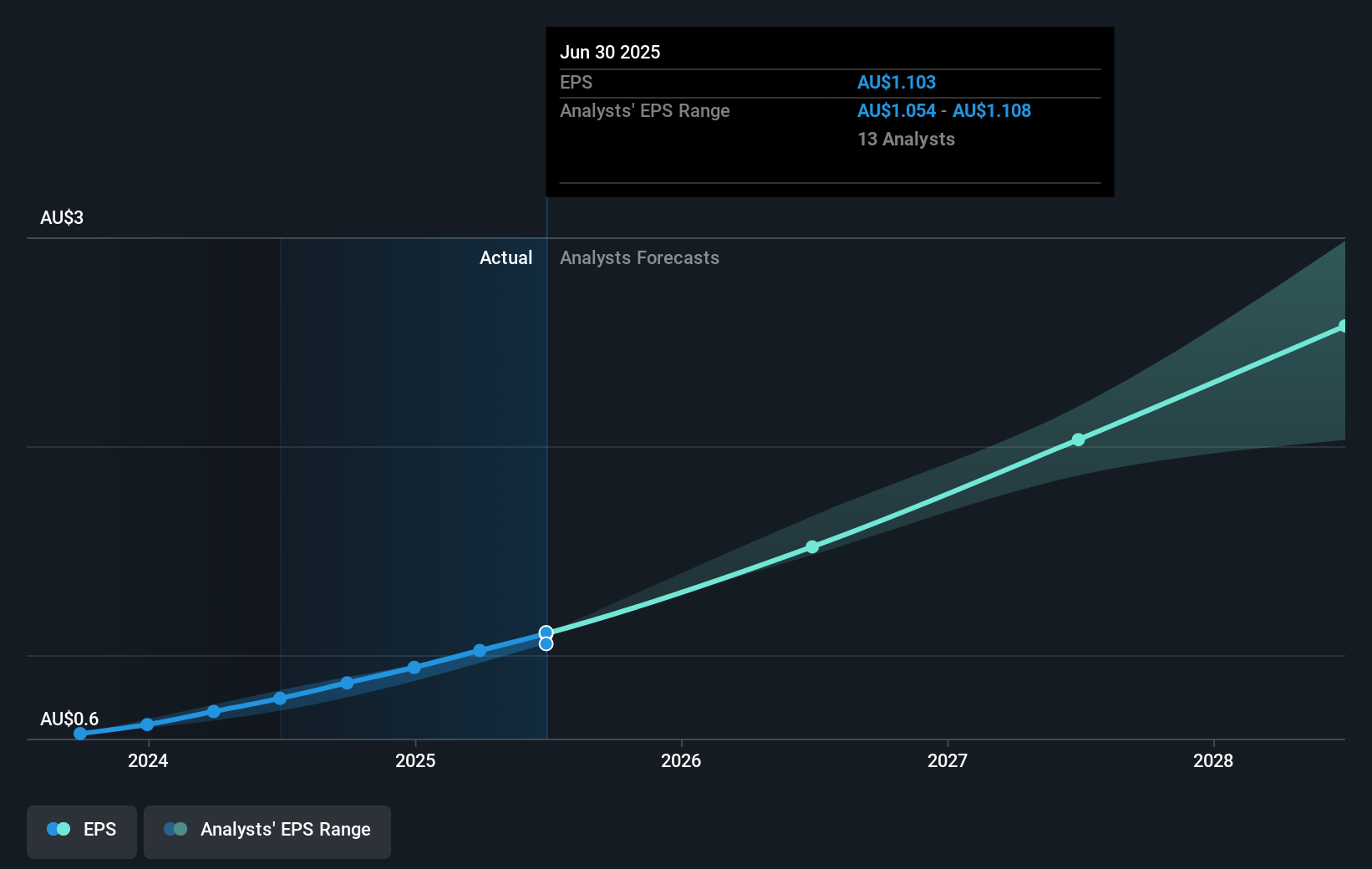Click the AU$1.108 range value in tooltip
Image resolution: width=1372 pixels, height=869 pixels.
992,110
